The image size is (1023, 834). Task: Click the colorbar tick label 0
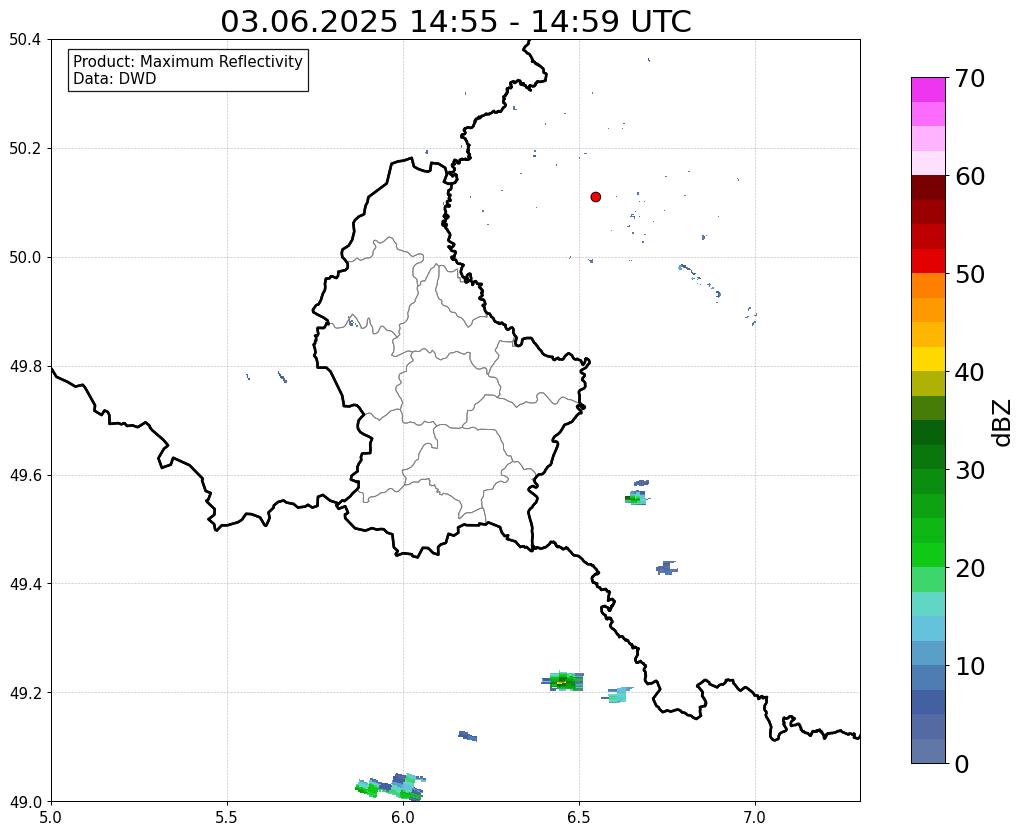962,764
